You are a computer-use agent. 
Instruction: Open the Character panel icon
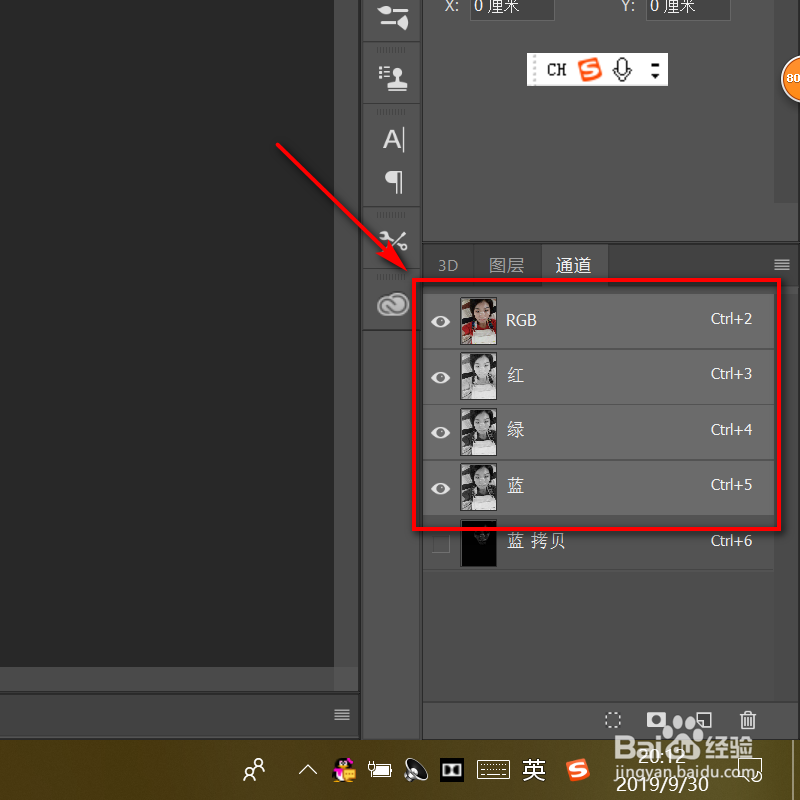393,139
